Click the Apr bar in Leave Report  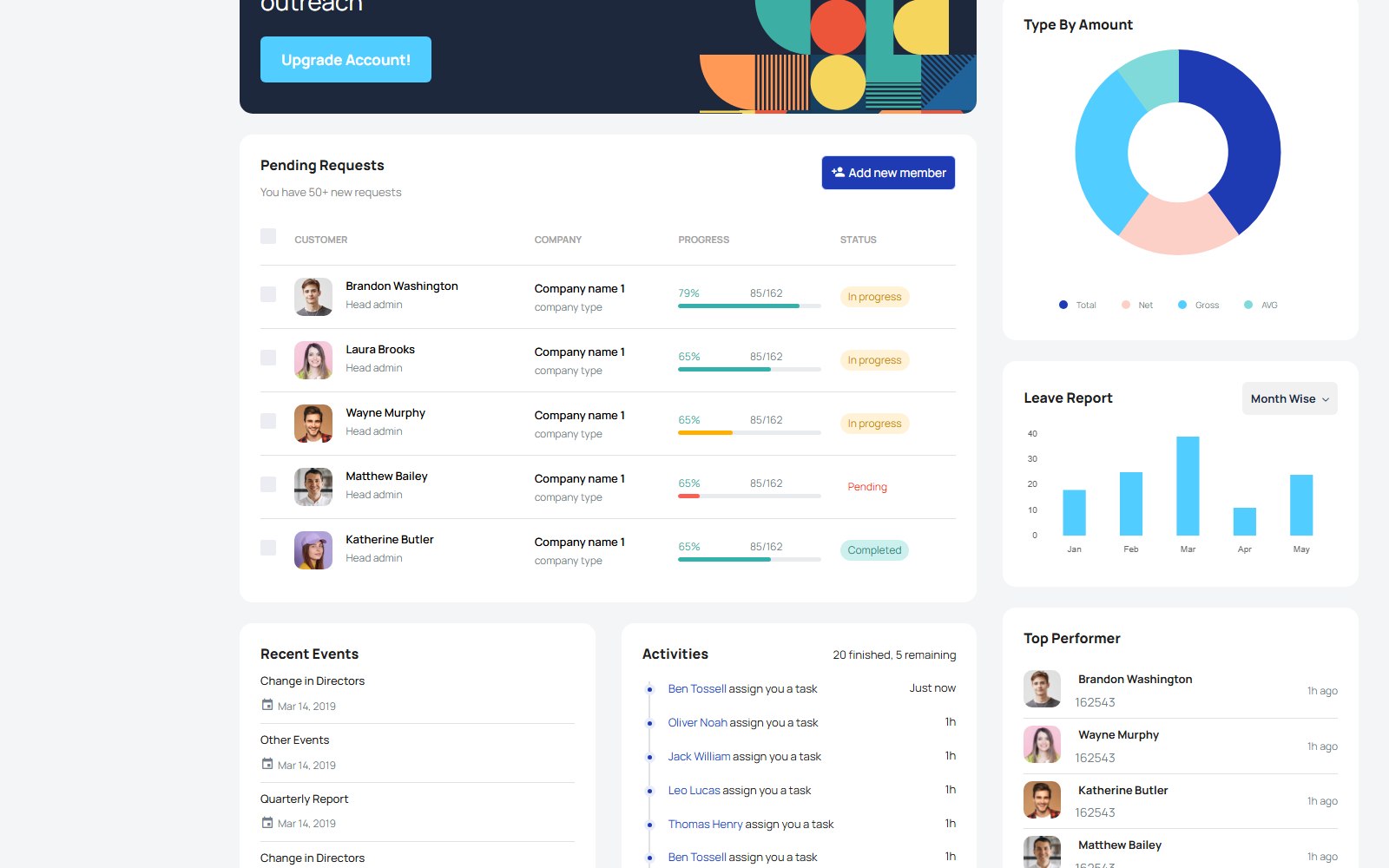pos(1244,522)
